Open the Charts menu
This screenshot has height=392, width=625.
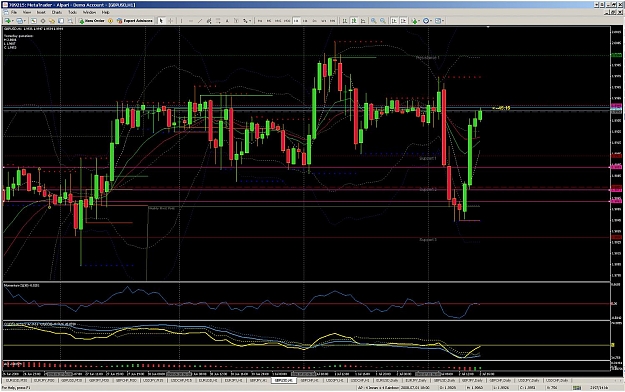coord(57,12)
